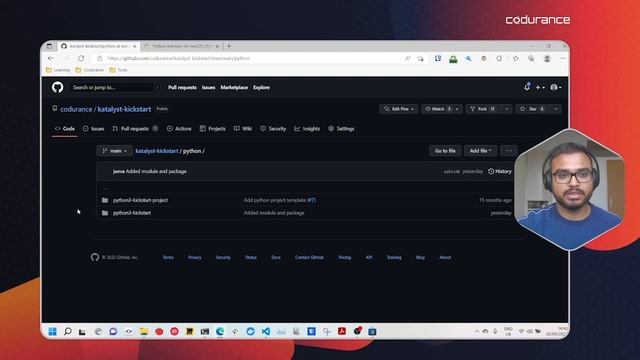Switch to the Wiki tab

pyautogui.click(x=243, y=129)
